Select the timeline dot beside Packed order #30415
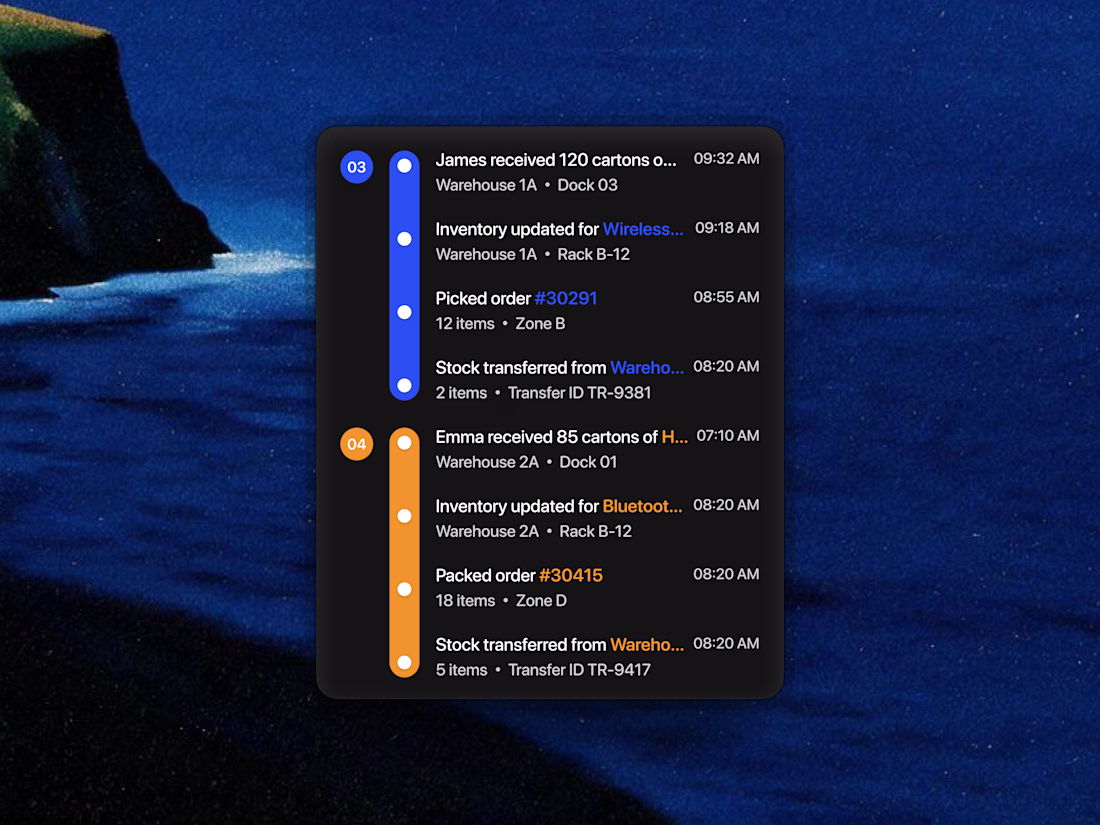Screen dimensions: 1100x825 (404, 589)
